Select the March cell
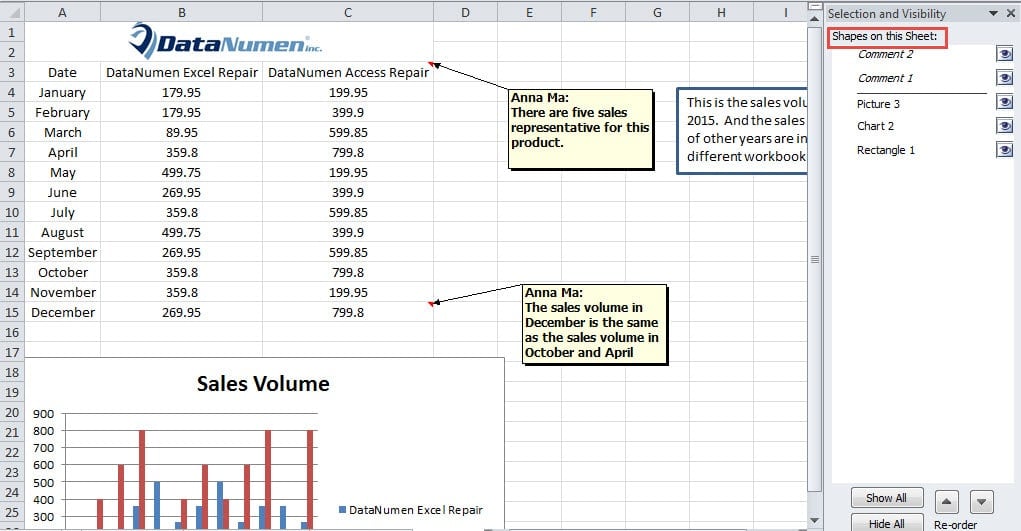The width and height of the screenshot is (1021, 531). [63, 132]
